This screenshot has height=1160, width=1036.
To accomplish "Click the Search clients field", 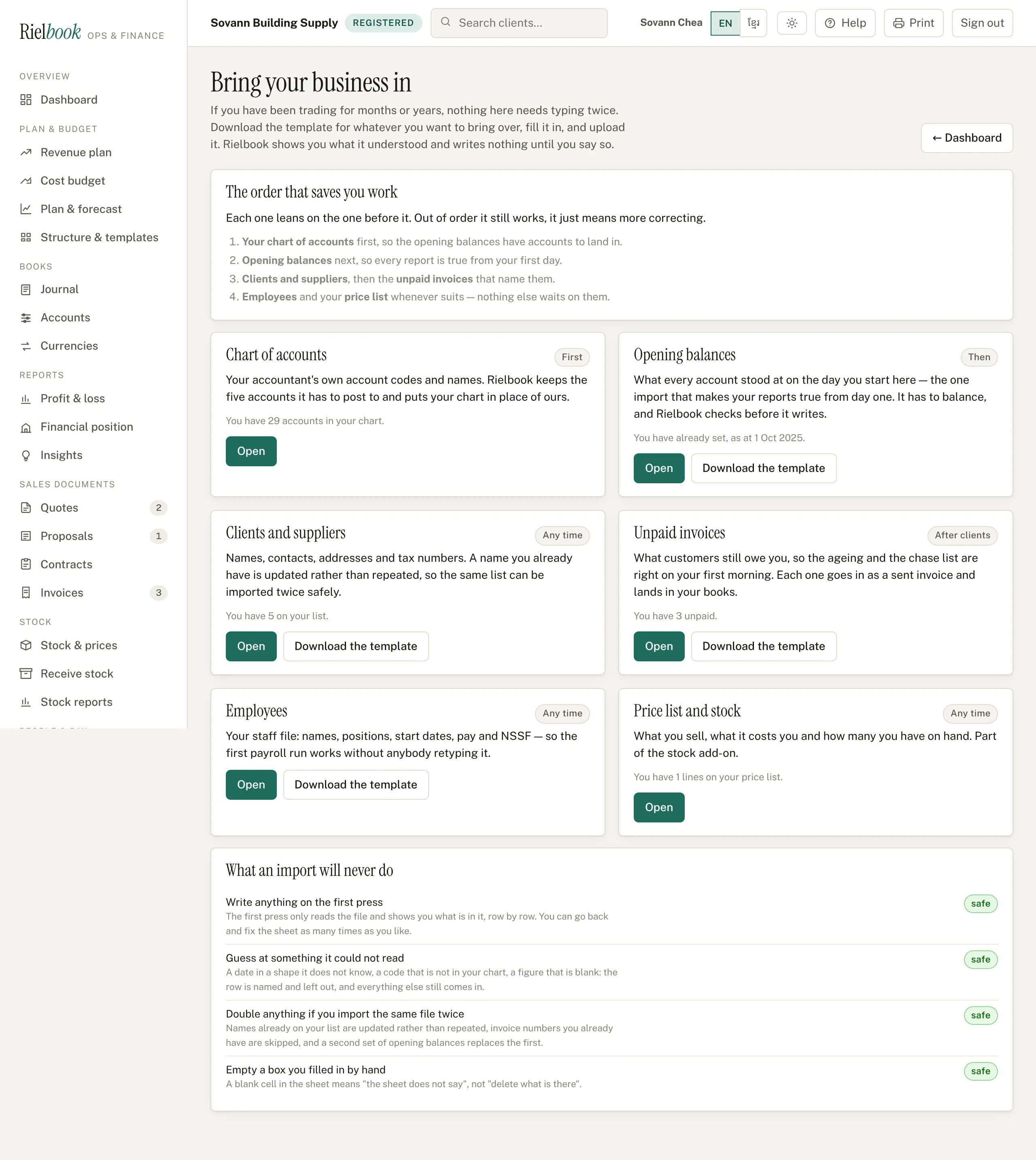I will point(519,23).
